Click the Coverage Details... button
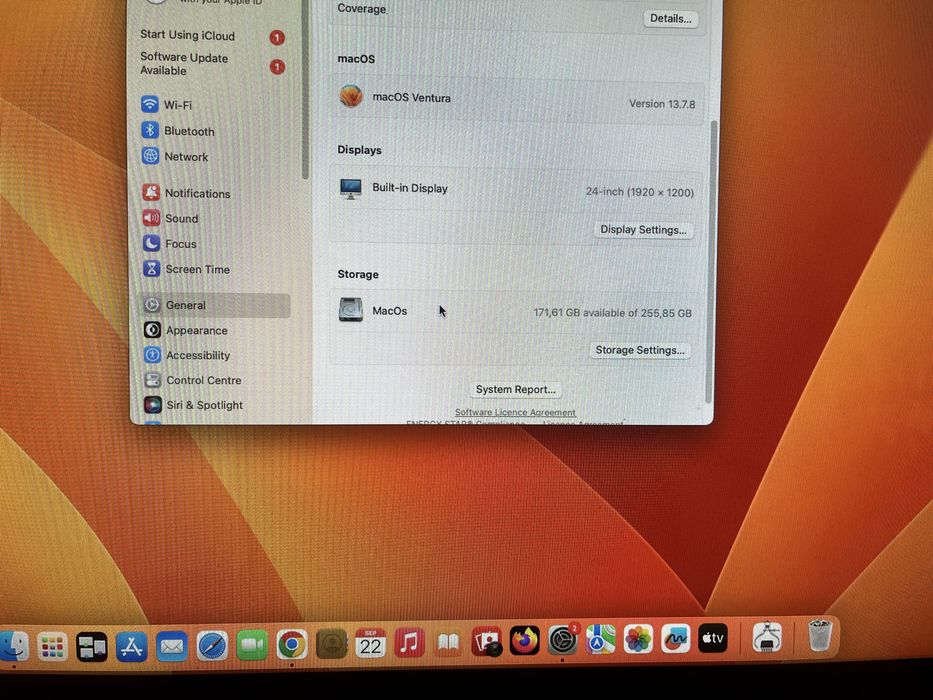This screenshot has height=700, width=933. coord(671,18)
